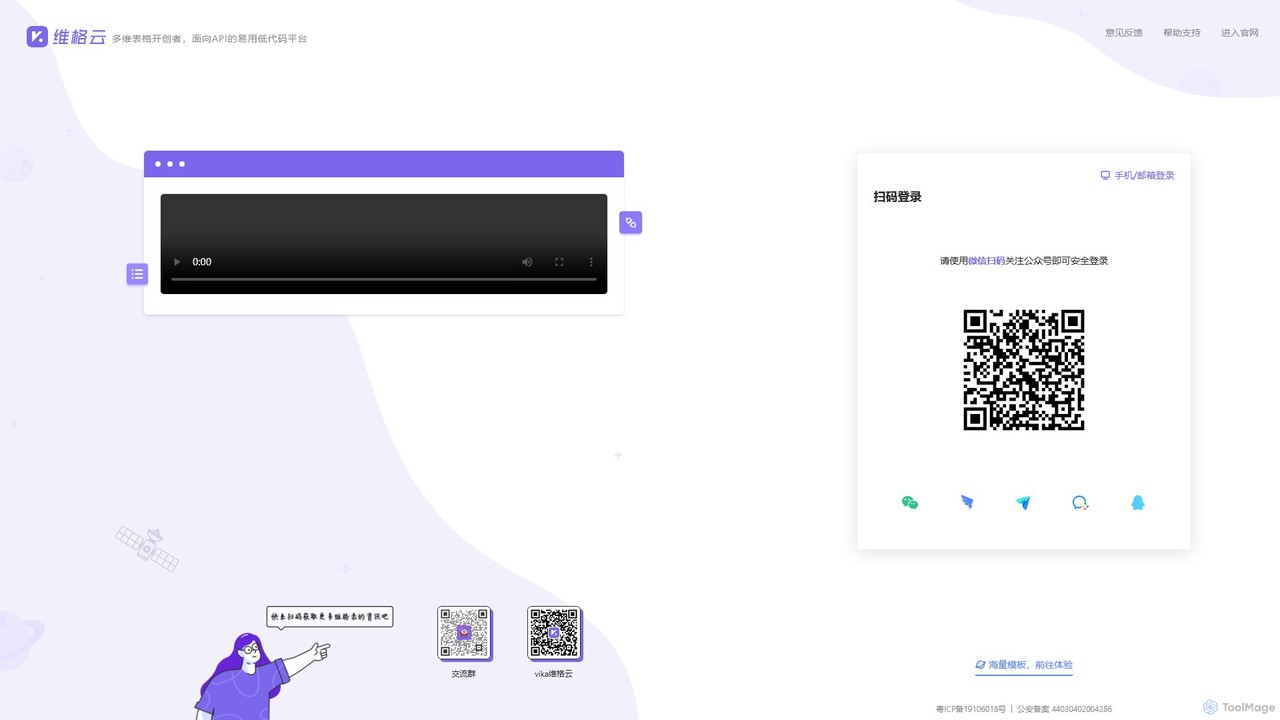1280x720 pixels.
Task: Click the video progress bar
Action: [x=384, y=279]
